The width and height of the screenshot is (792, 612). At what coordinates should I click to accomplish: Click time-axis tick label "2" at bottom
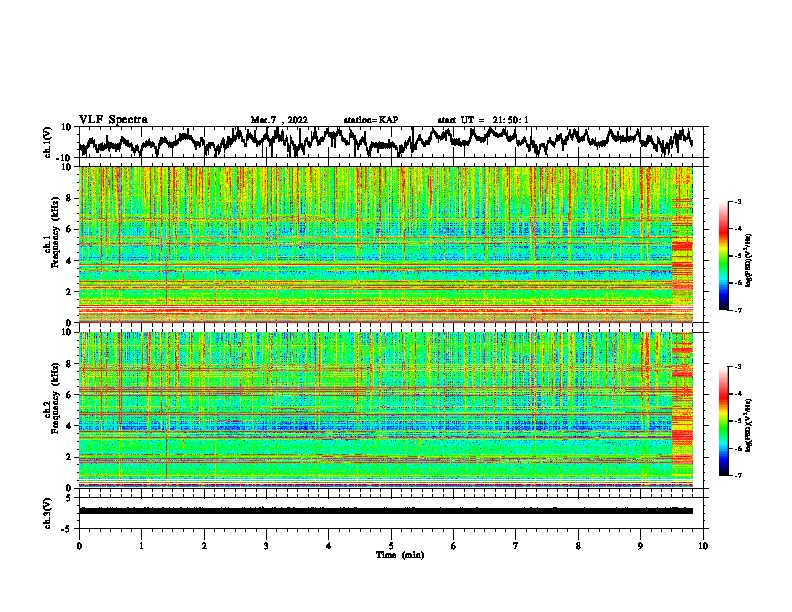[204, 546]
